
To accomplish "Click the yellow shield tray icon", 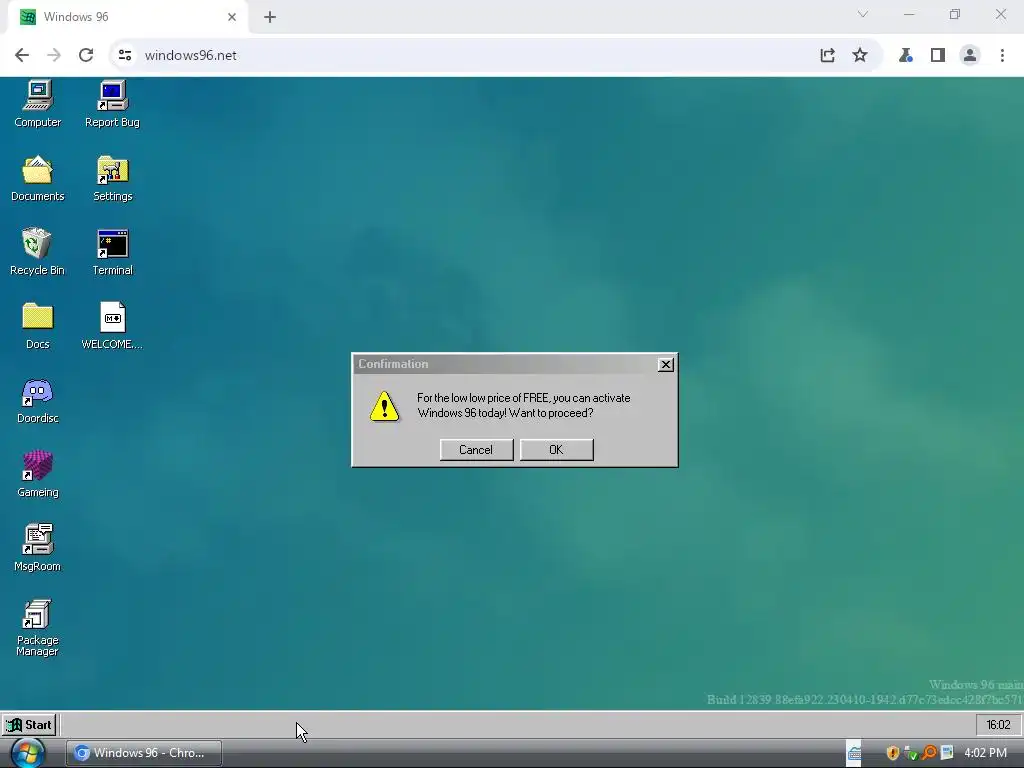I will point(893,753).
